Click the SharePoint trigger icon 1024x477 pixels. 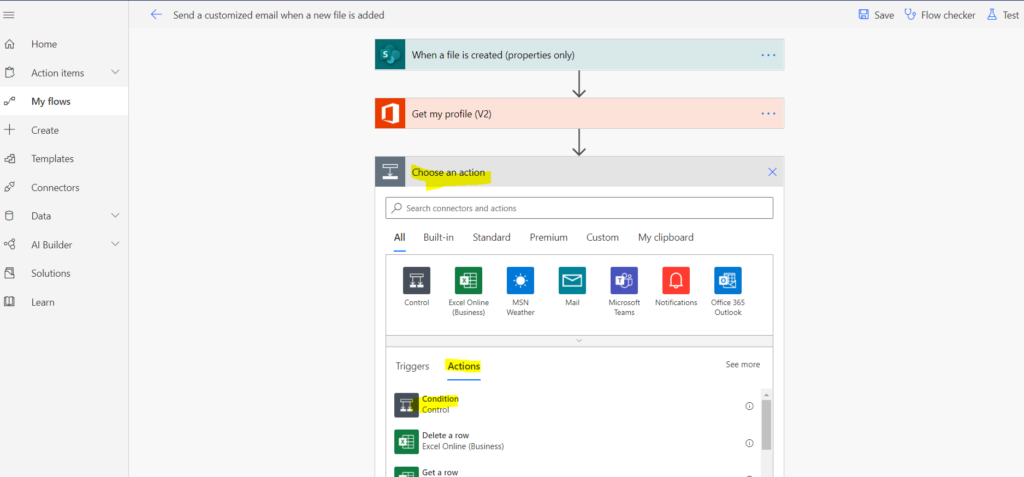pyautogui.click(x=390, y=55)
